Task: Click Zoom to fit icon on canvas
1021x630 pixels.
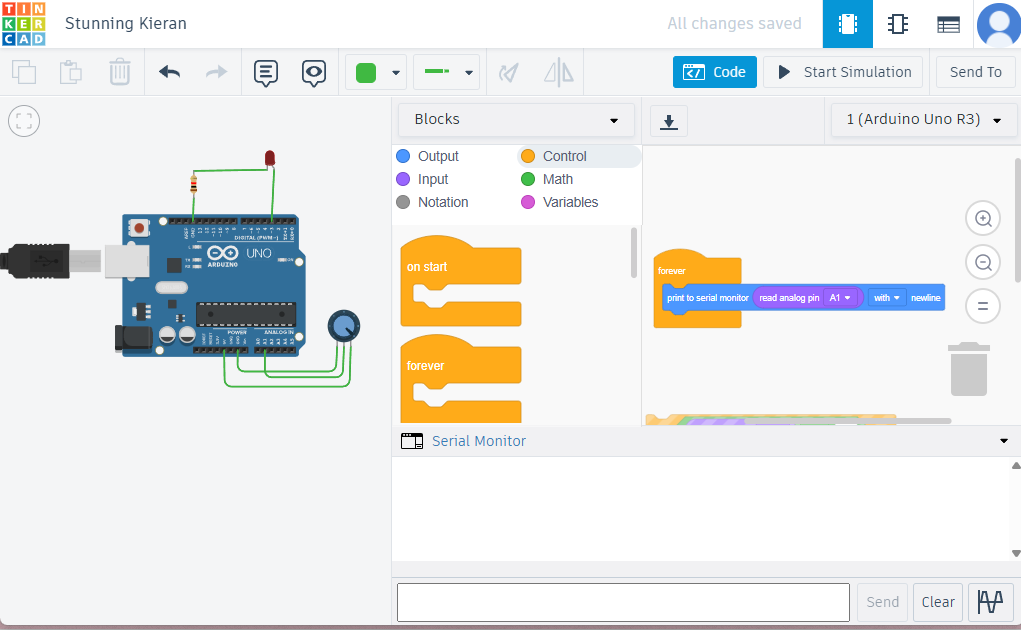Action: tap(24, 121)
